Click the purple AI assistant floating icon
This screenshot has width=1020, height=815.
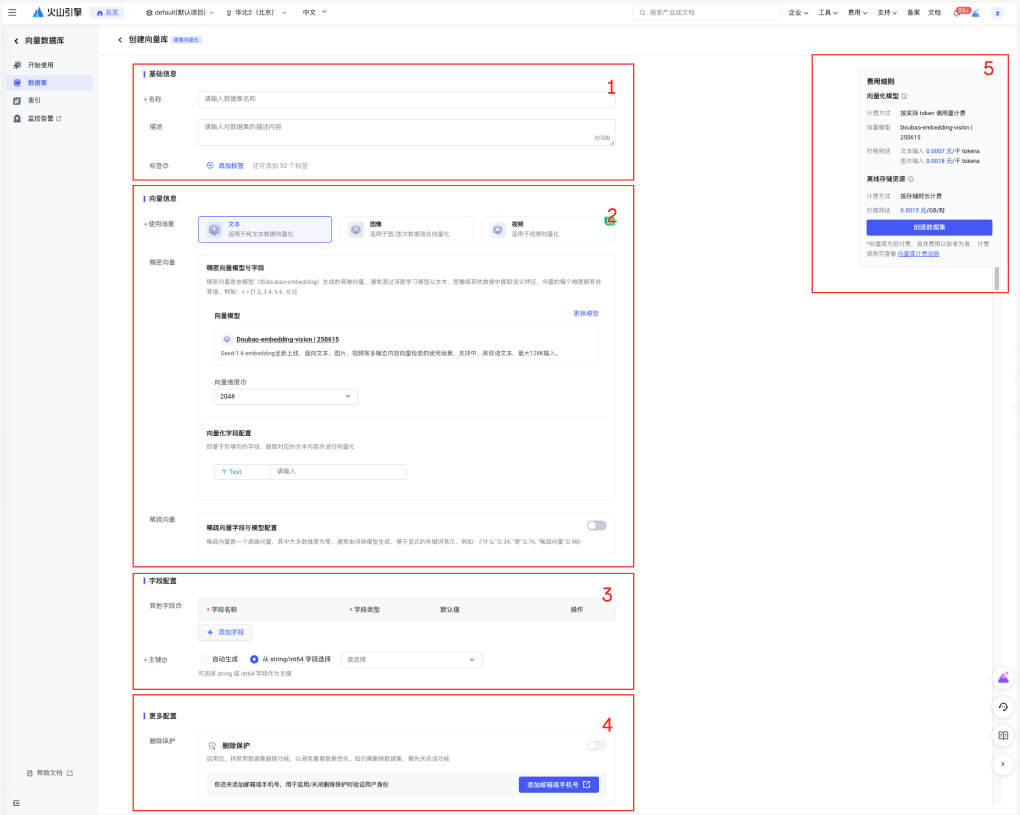pos(1003,677)
